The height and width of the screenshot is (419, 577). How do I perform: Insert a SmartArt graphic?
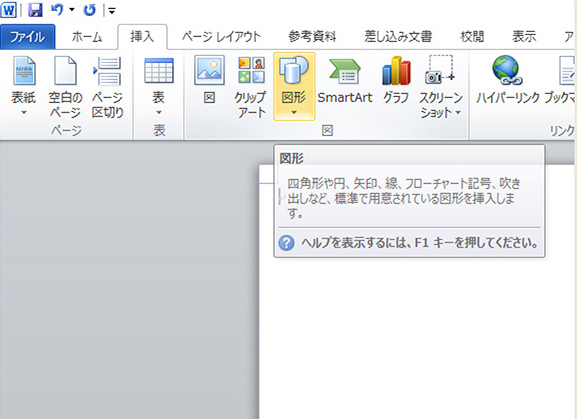[x=345, y=80]
